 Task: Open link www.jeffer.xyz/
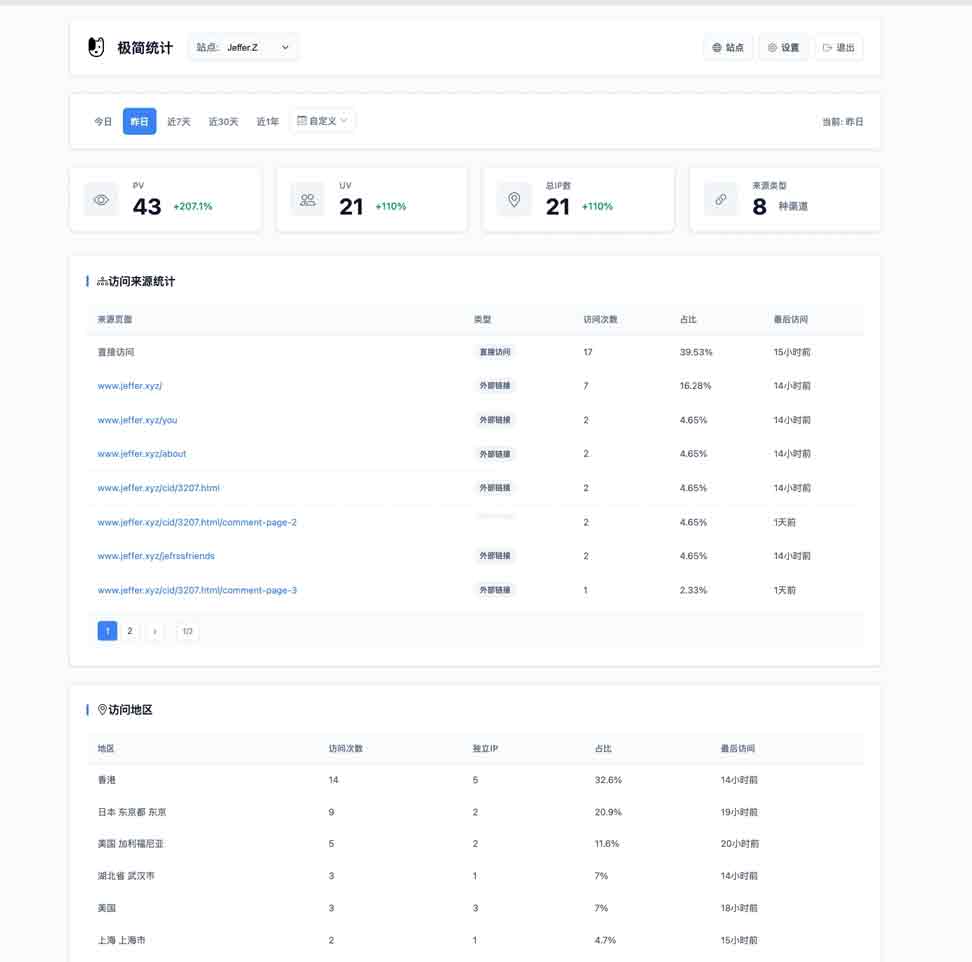pos(130,386)
